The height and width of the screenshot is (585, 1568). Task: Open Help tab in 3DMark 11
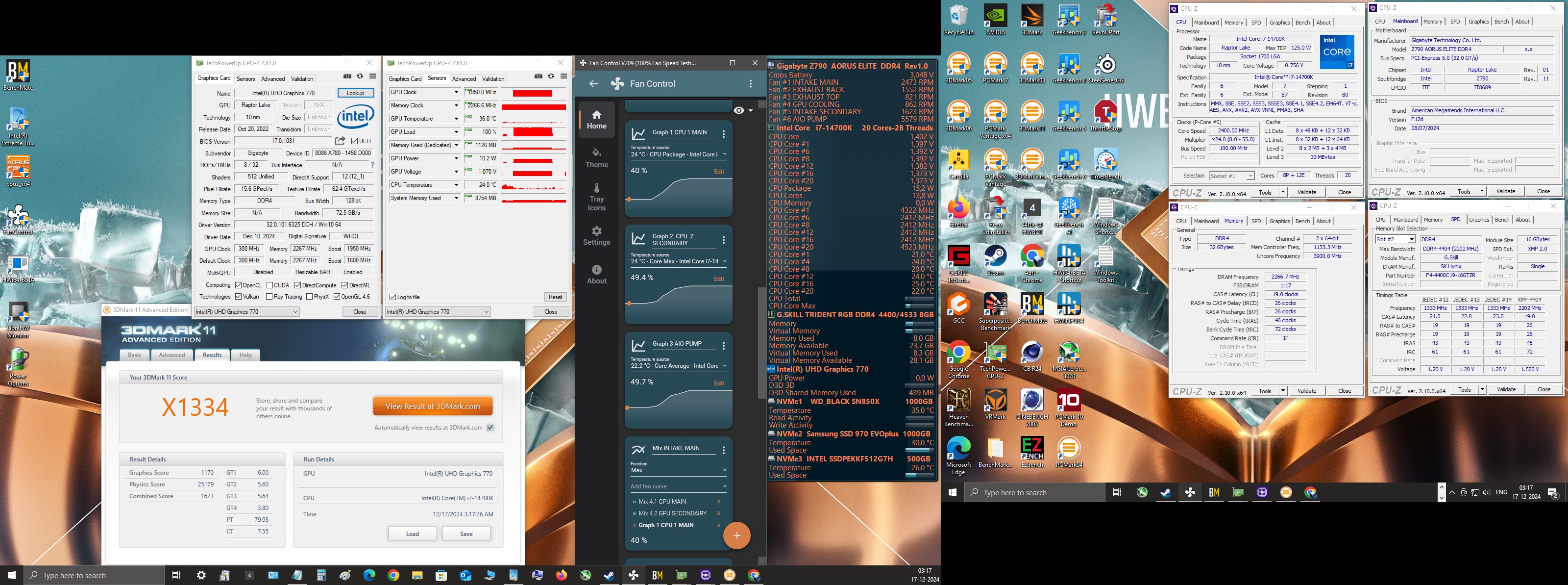pos(245,355)
